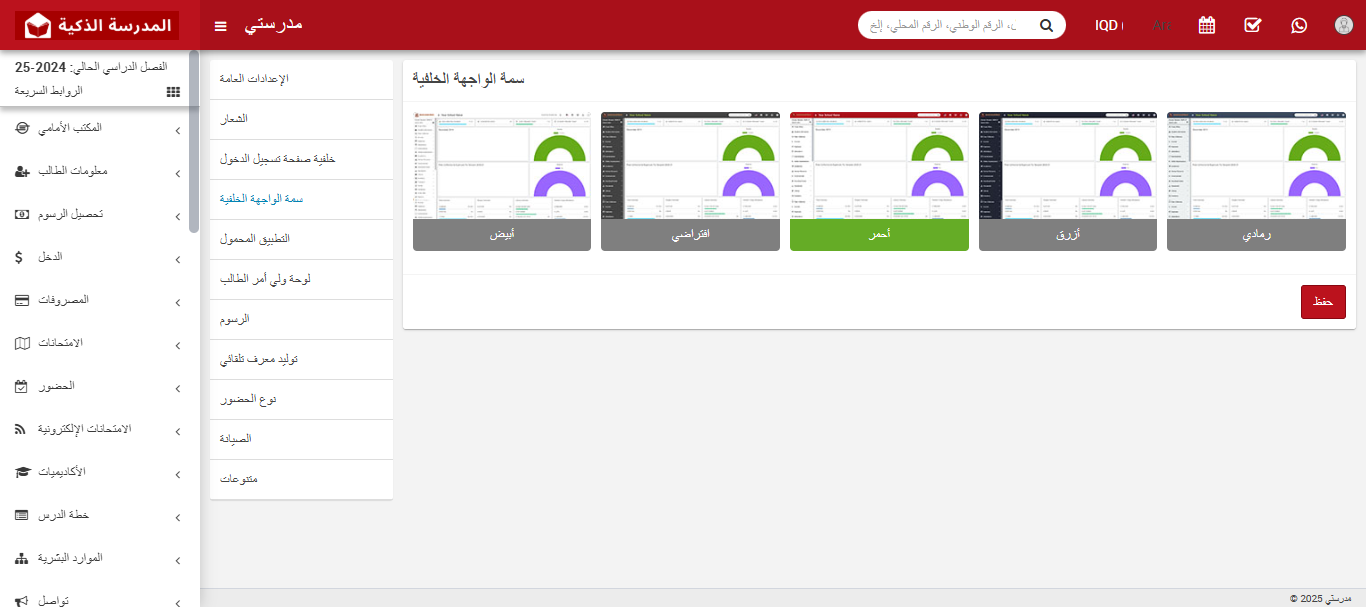Expand the الموارد البشرية sidebar section
This screenshot has height=607, width=1366.
(x=100, y=558)
